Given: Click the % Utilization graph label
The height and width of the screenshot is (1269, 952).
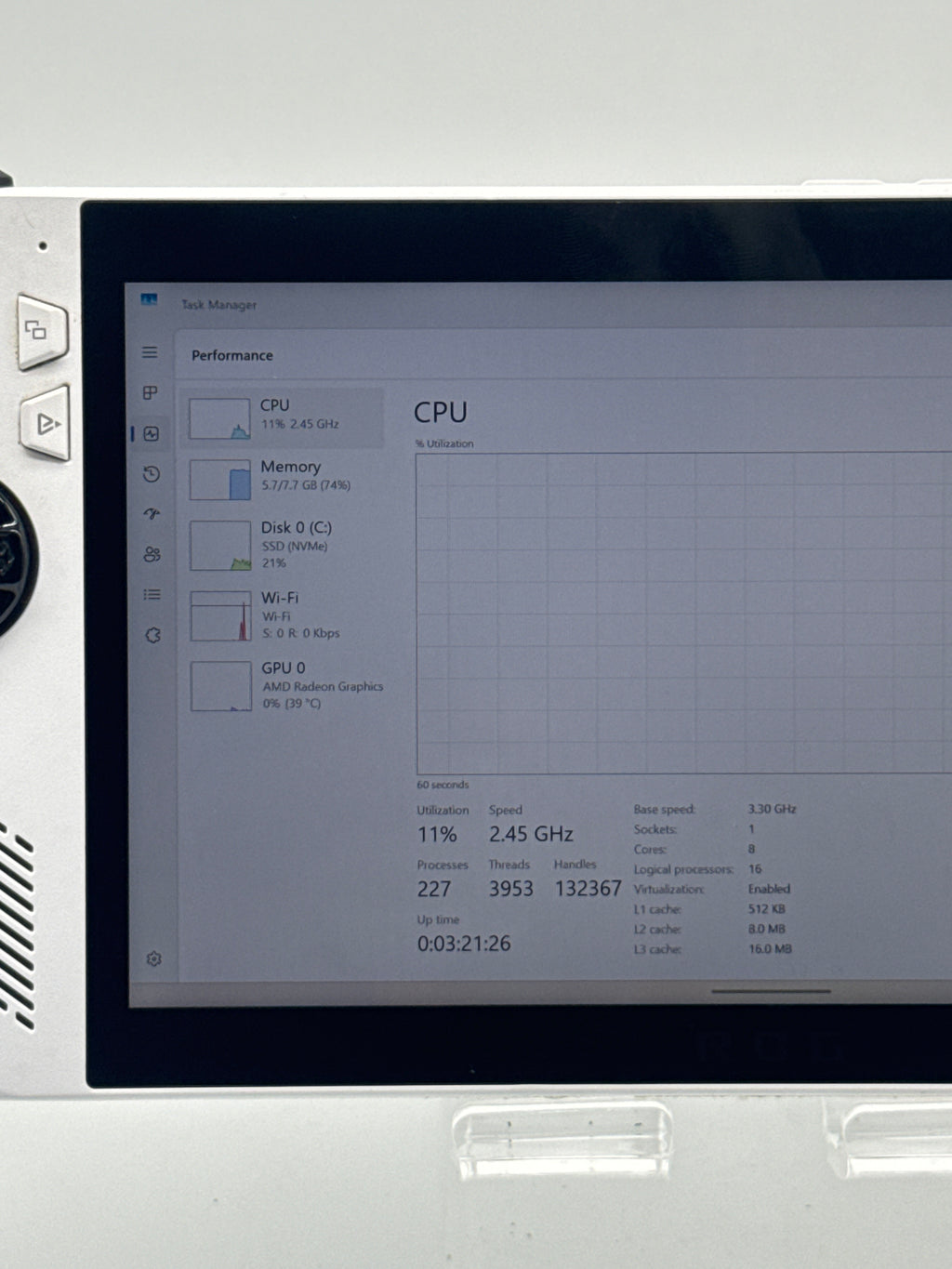Looking at the screenshot, I should [x=444, y=443].
